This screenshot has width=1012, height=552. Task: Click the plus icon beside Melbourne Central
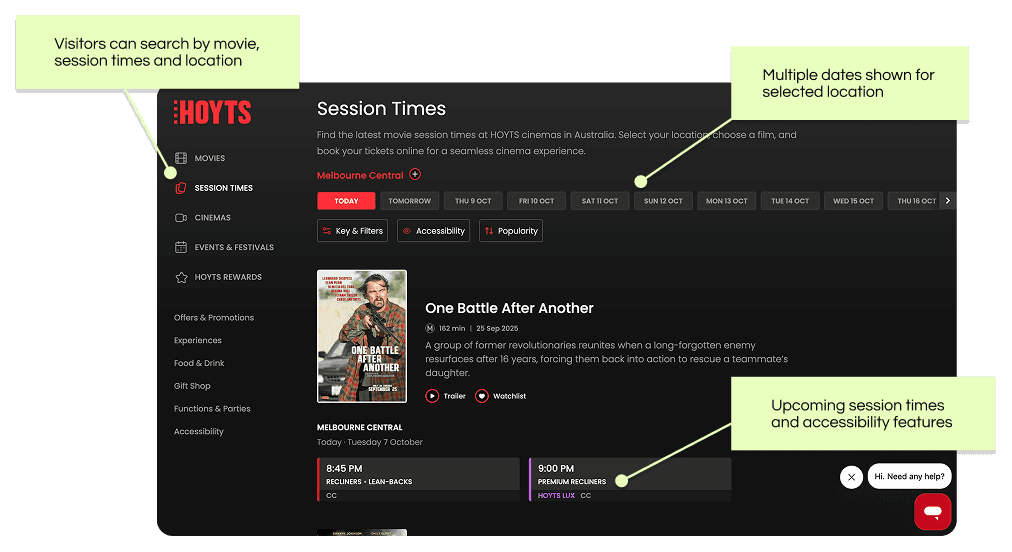pos(415,174)
